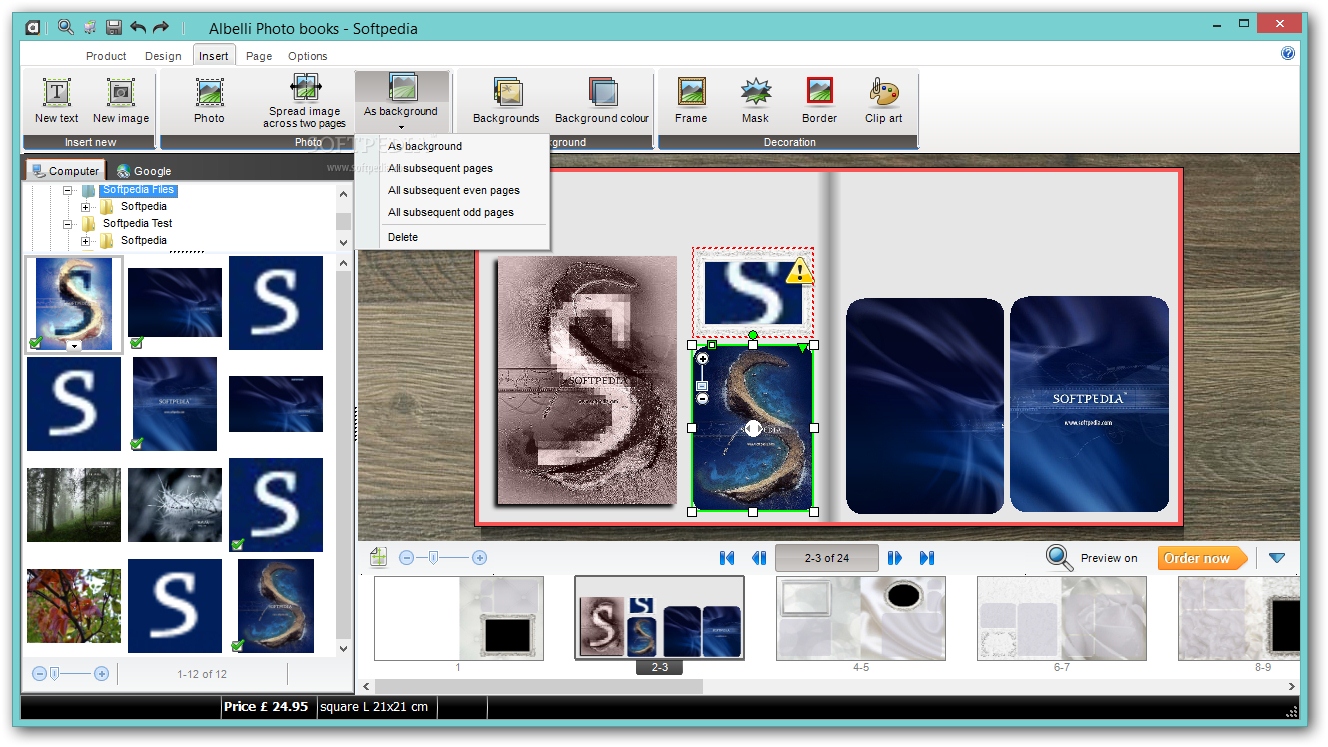Insert a New image frame

click(121, 92)
